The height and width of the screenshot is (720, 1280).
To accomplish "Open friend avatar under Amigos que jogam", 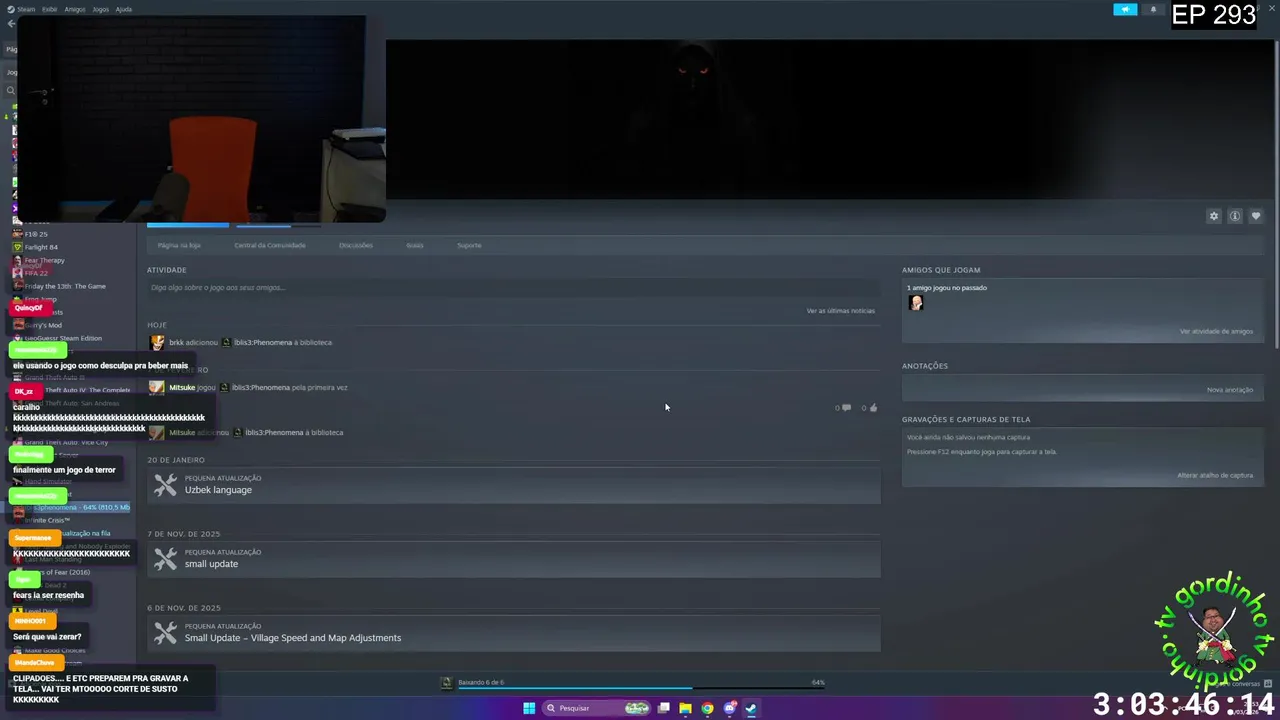I will pos(916,303).
